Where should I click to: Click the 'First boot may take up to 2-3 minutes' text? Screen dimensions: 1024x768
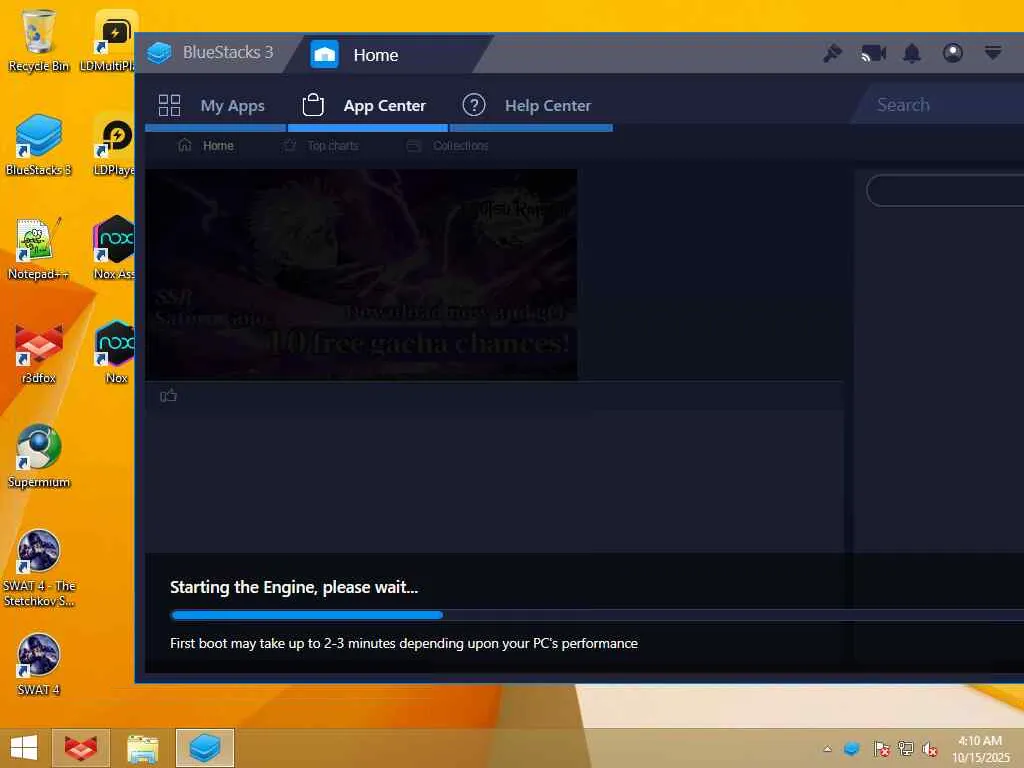(x=404, y=643)
